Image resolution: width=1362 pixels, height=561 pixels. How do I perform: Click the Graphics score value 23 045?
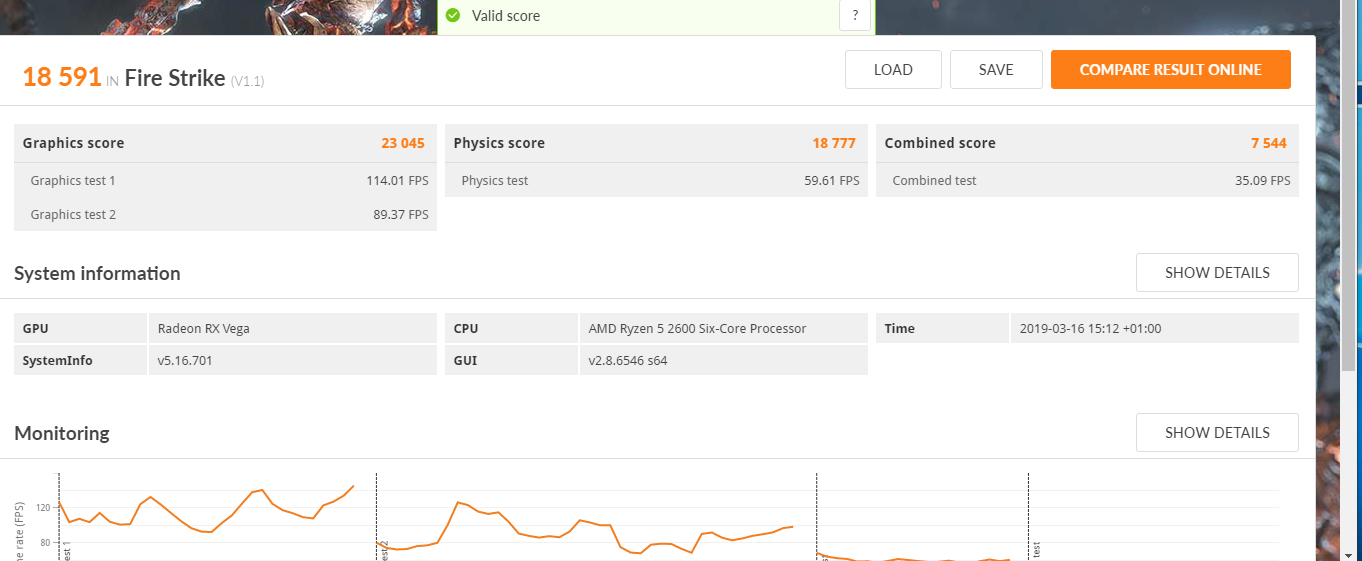tap(403, 143)
